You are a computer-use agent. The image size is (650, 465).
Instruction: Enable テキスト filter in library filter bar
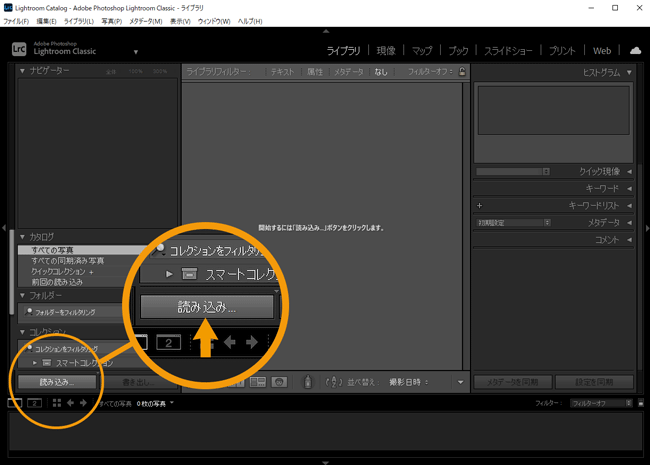(282, 72)
